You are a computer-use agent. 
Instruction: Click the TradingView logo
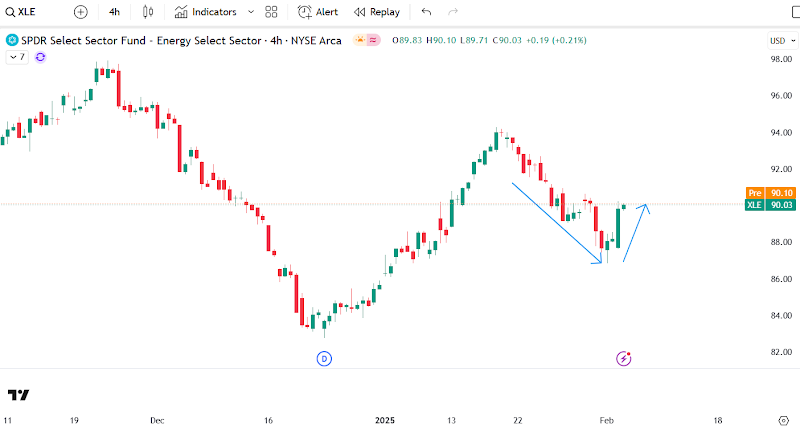pos(18,395)
